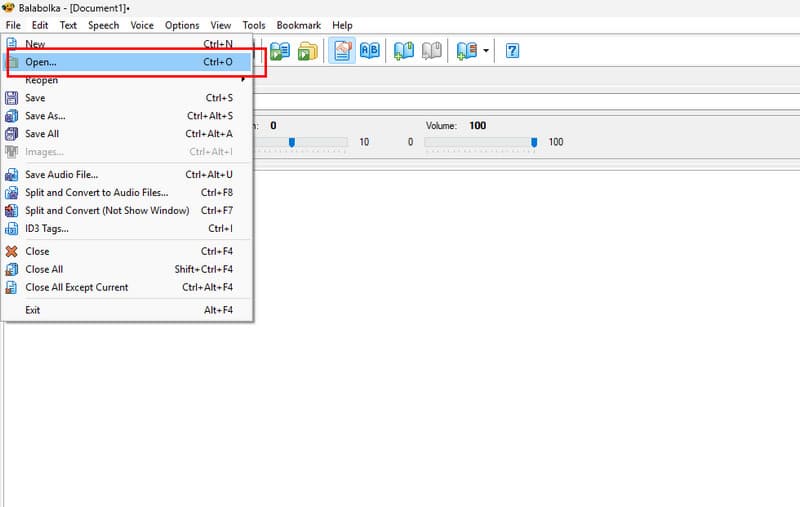Click the highlighted page toolbar icon
The width and height of the screenshot is (800, 507).
tap(342, 50)
